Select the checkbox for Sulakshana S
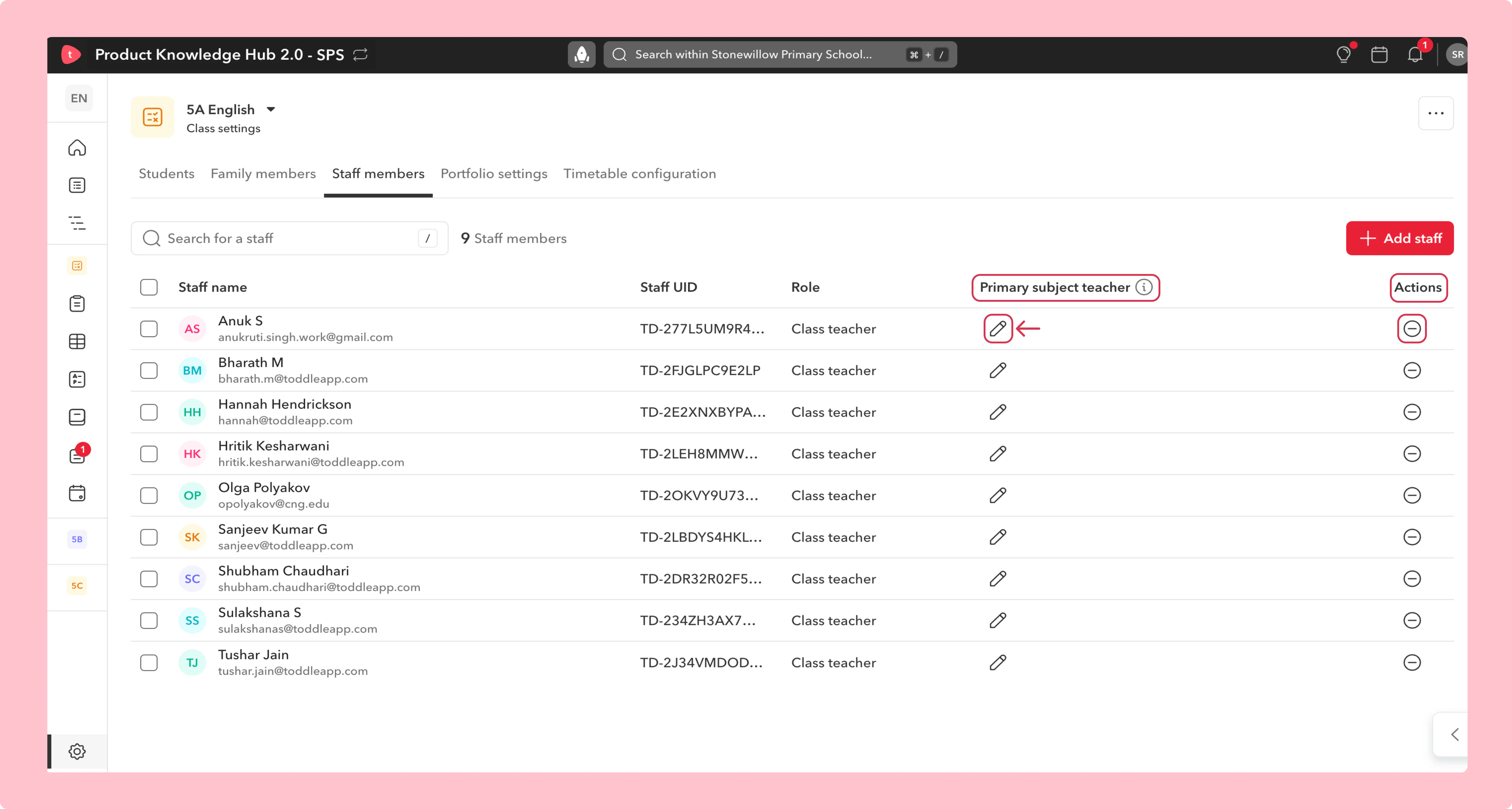Image resolution: width=1512 pixels, height=809 pixels. [x=149, y=621]
